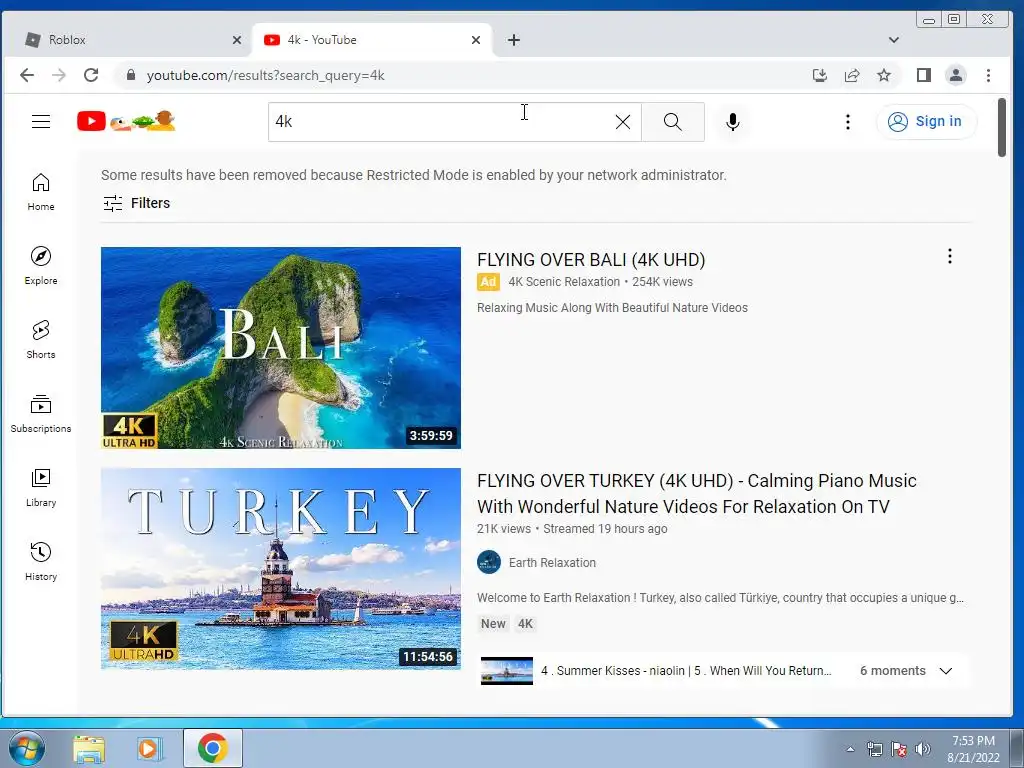Screen dimensions: 1024x768
Task: Click '21K views' metadata text
Action: 504,529
